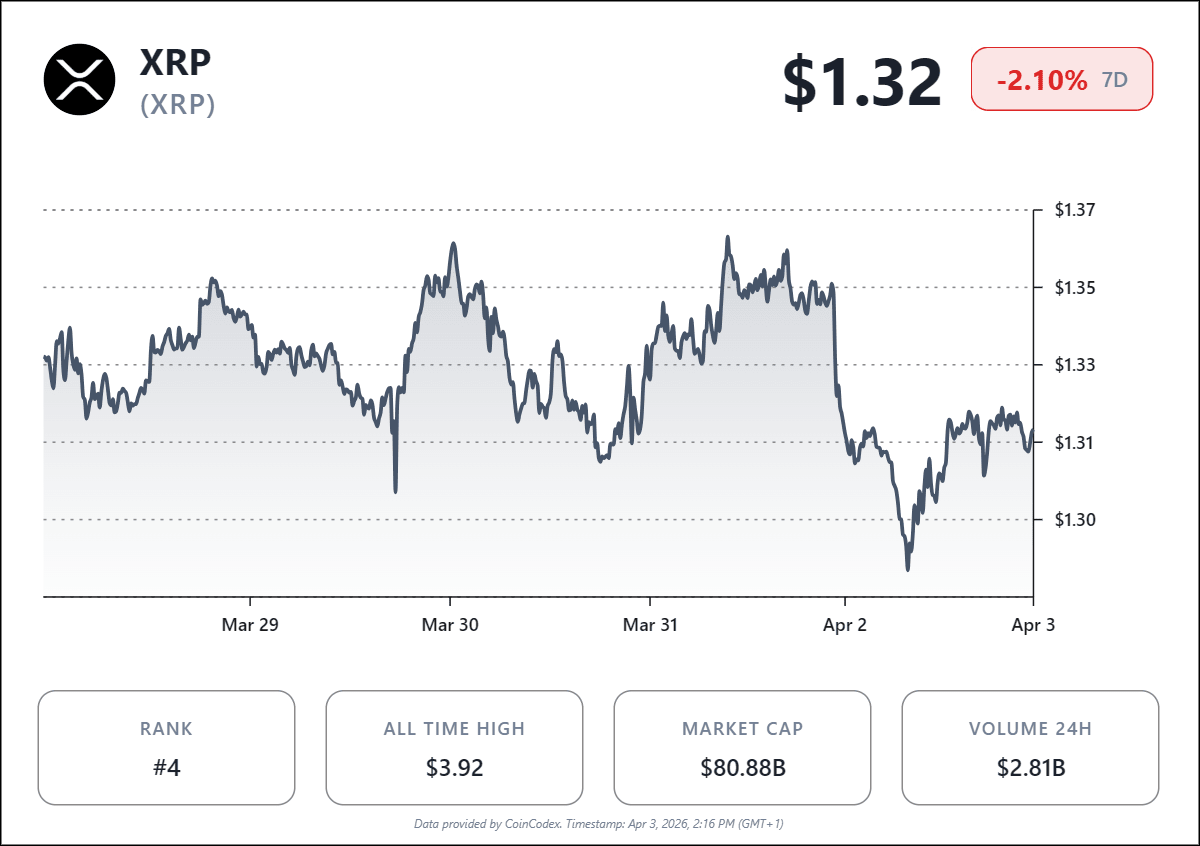Click the $1.33 price axis label
The width and height of the screenshot is (1200, 846).
coord(1075,365)
